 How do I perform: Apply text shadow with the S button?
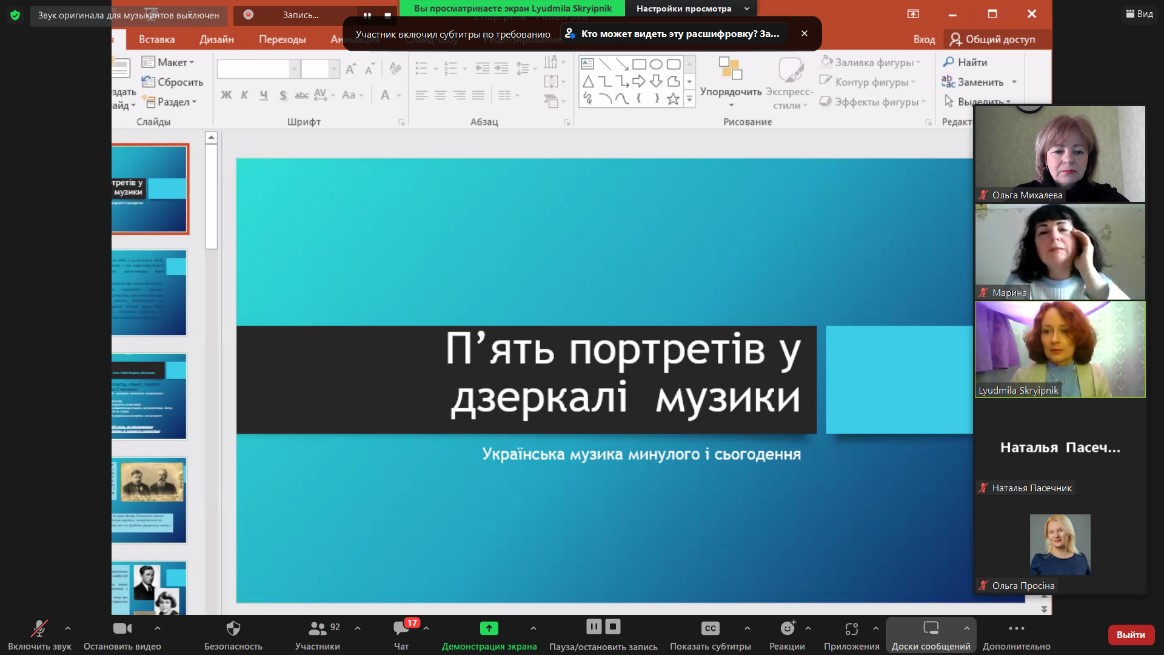coord(283,95)
